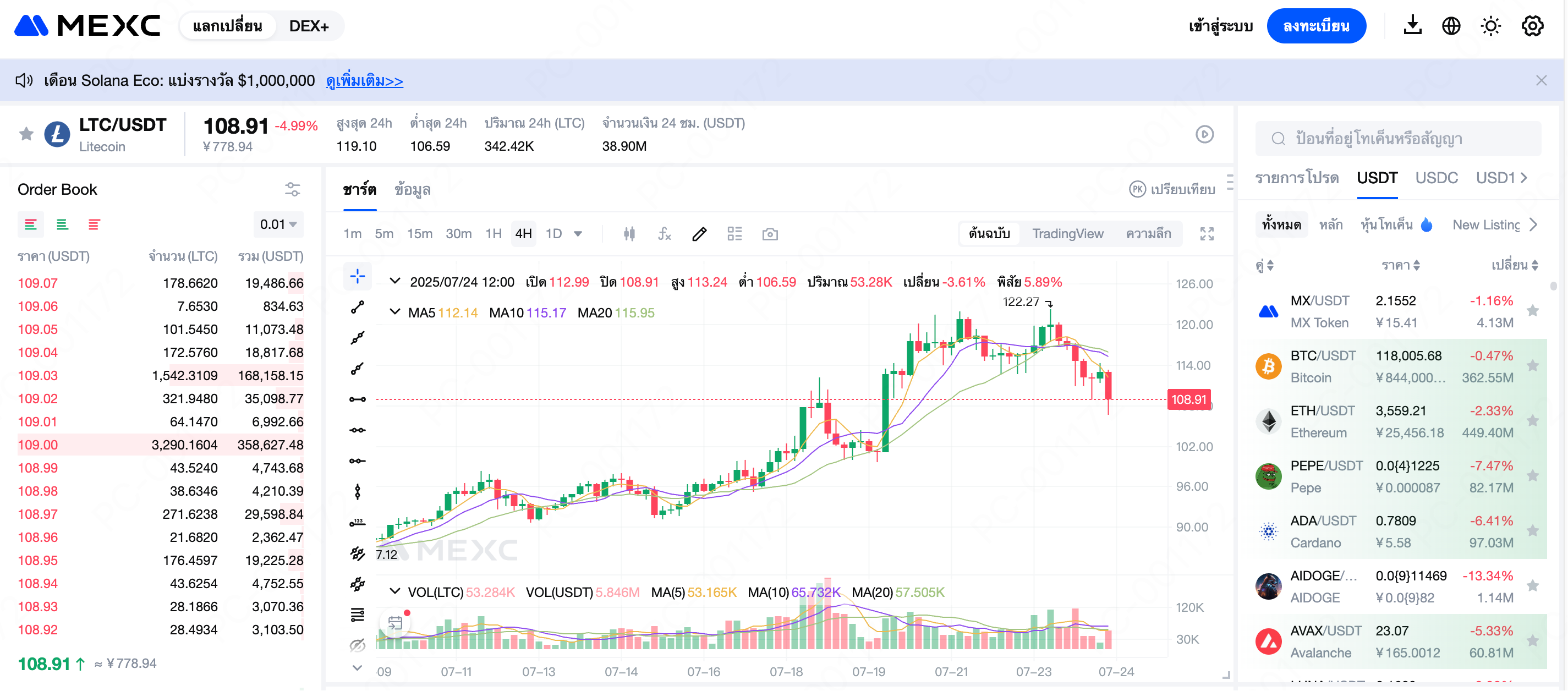Open the DEX+ menu
The height and width of the screenshot is (691, 1568).
click(x=309, y=26)
